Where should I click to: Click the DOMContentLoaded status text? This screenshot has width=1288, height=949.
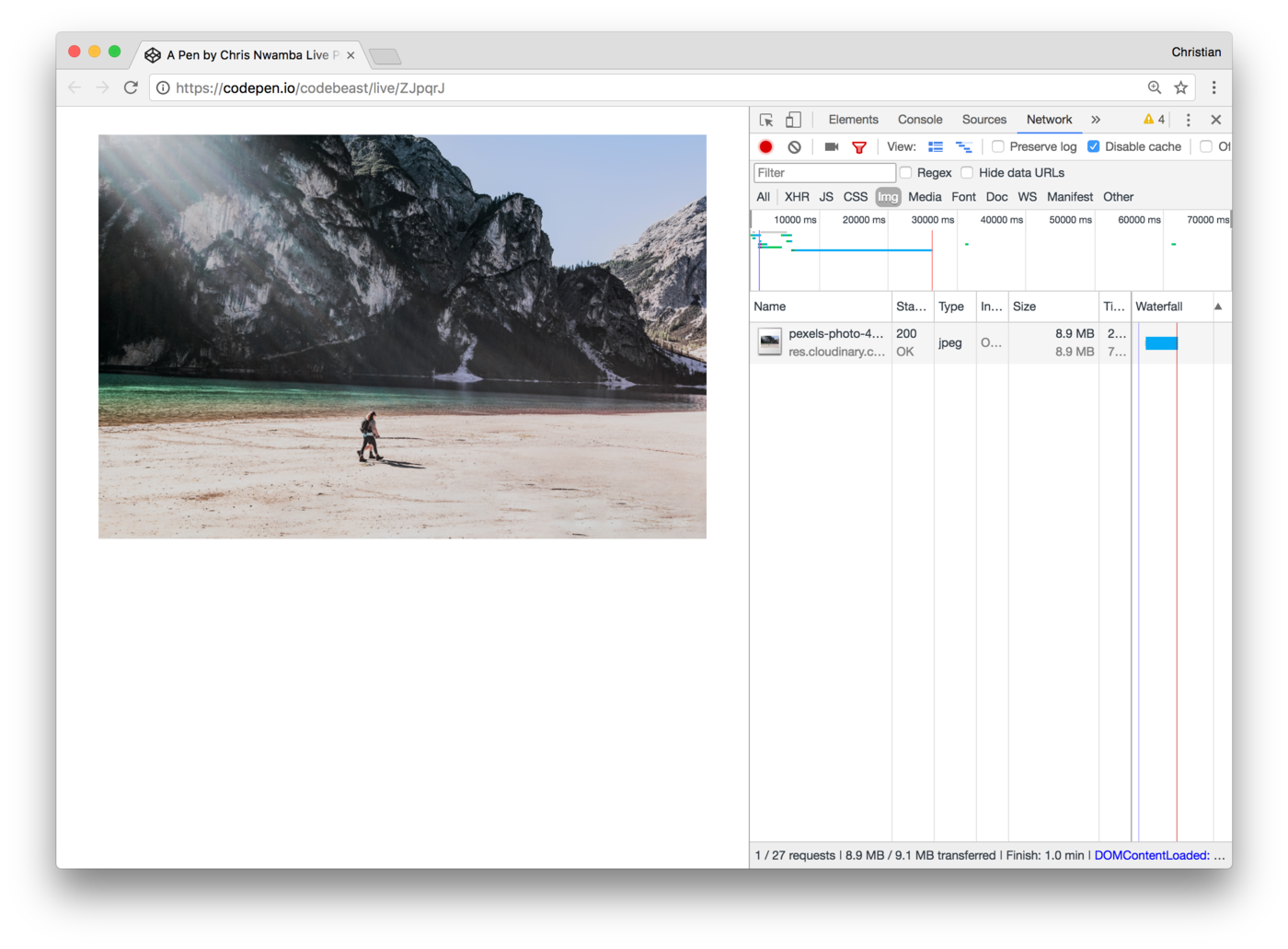click(x=1151, y=855)
